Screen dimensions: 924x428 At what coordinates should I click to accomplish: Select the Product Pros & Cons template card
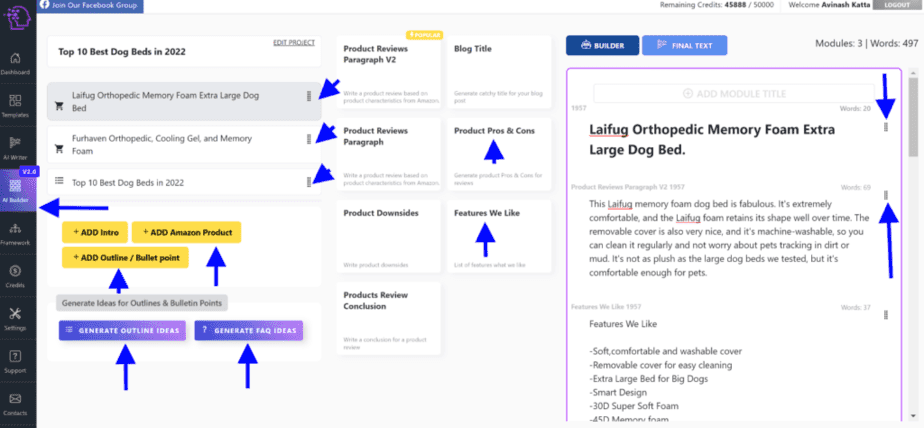click(499, 154)
